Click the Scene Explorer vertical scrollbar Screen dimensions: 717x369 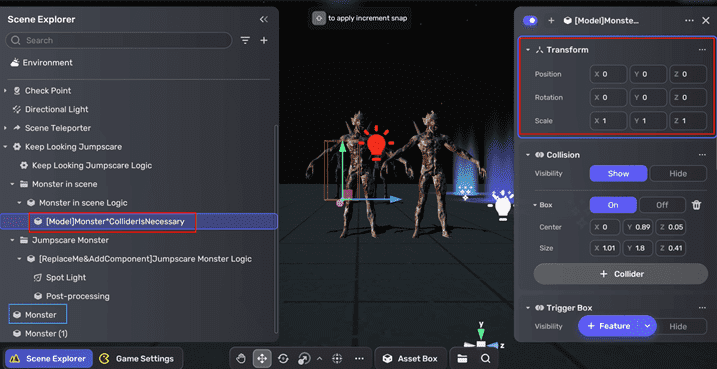point(275,229)
